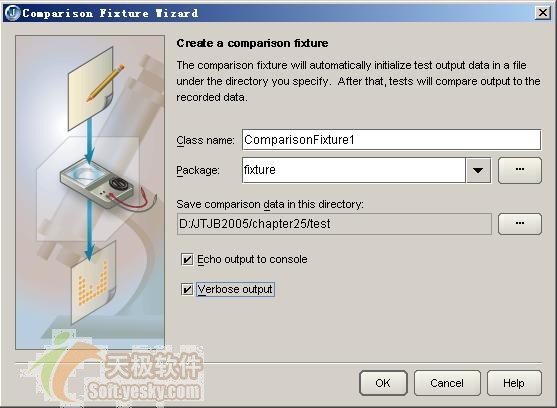The image size is (557, 408).
Task: Click the comparison data directory path field
Action: (334, 224)
